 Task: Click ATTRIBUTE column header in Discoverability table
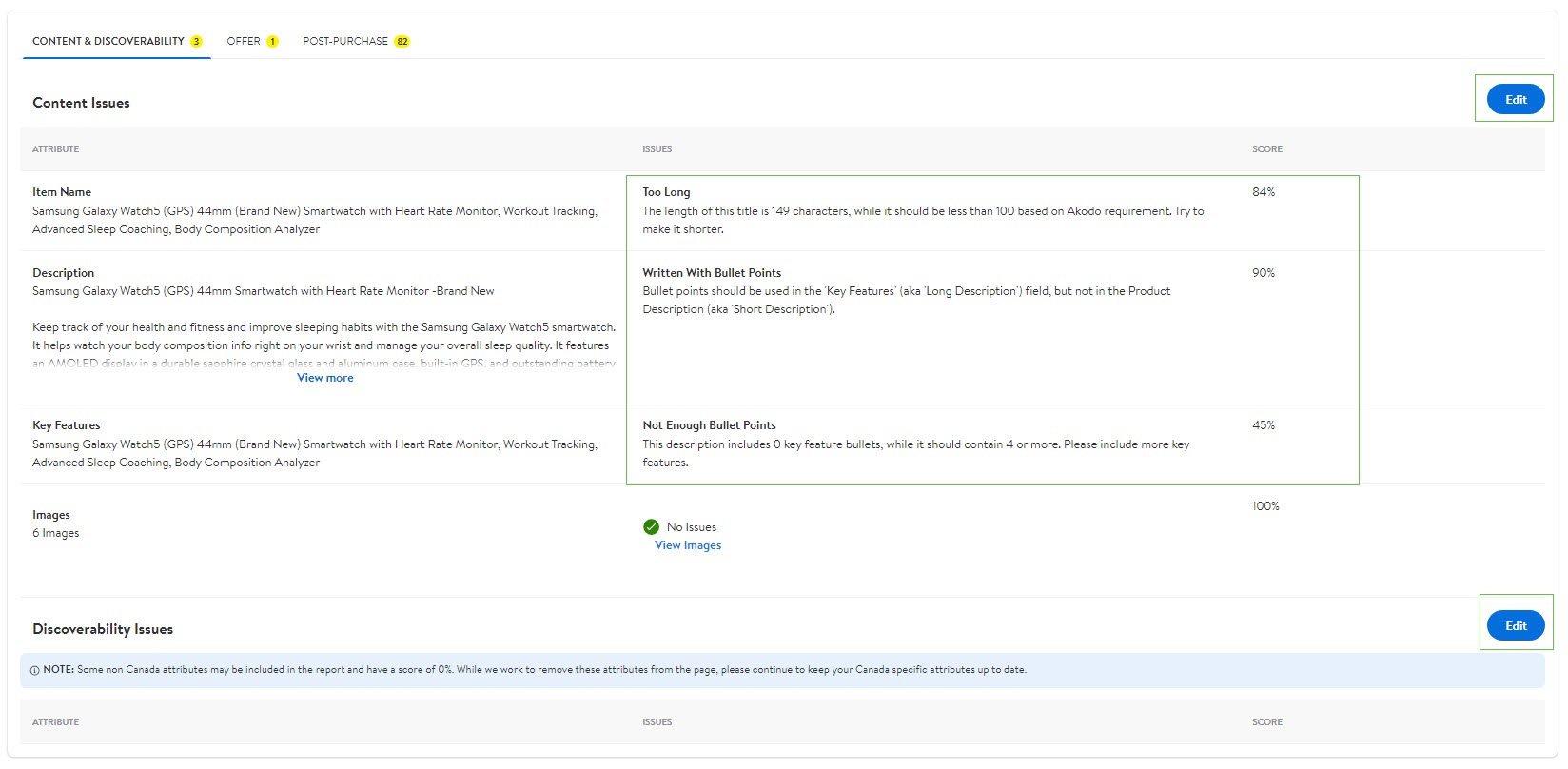click(56, 722)
